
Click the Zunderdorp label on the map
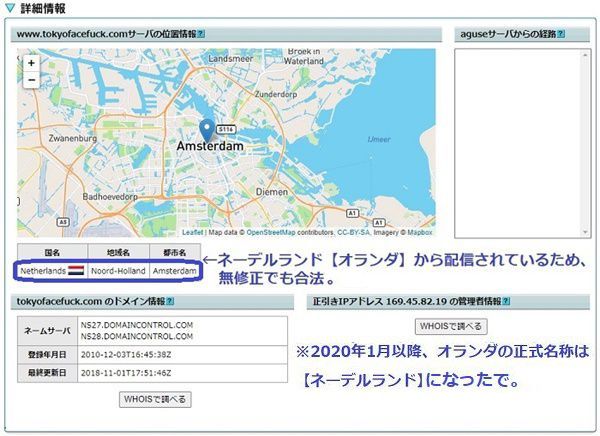(276, 94)
